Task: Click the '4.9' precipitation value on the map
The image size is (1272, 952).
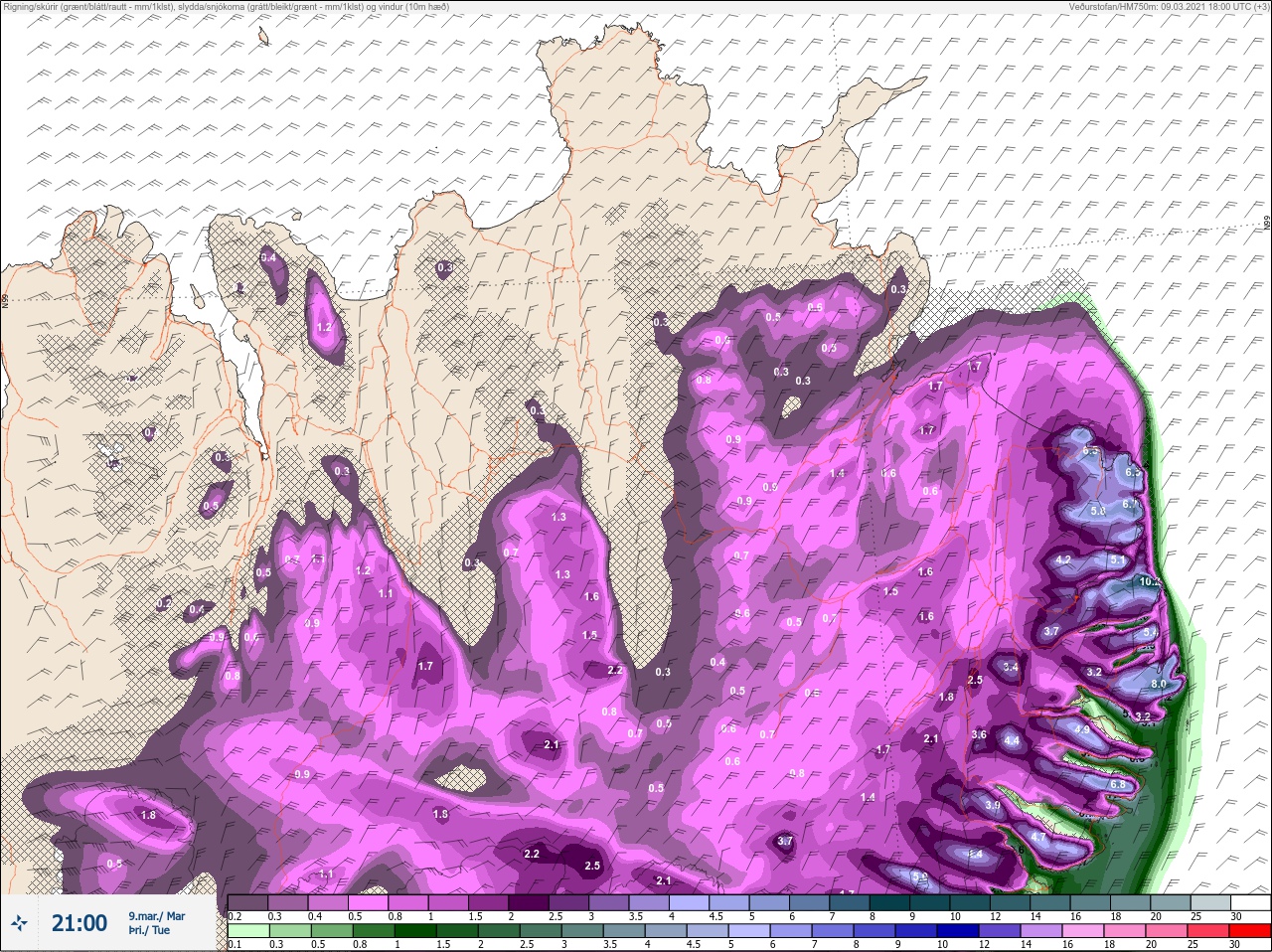Action: (1082, 729)
